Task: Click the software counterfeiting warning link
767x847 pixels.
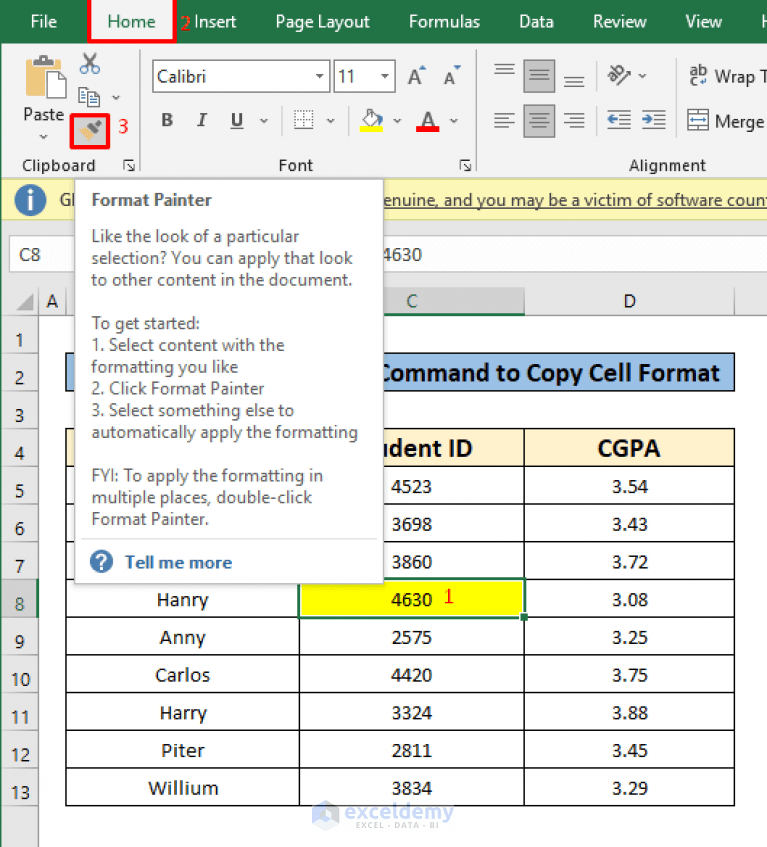Action: 575,200
